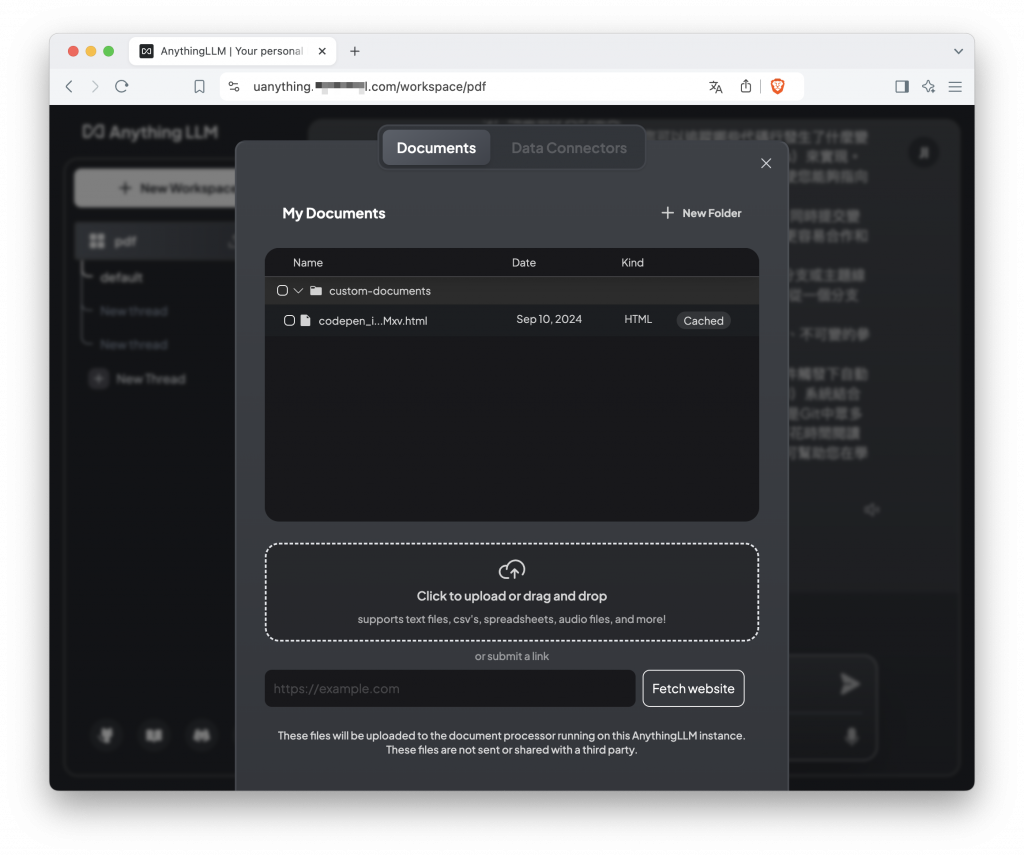1024x856 pixels.
Task: Tick the custom-documents folder checkbox
Action: (x=282, y=291)
